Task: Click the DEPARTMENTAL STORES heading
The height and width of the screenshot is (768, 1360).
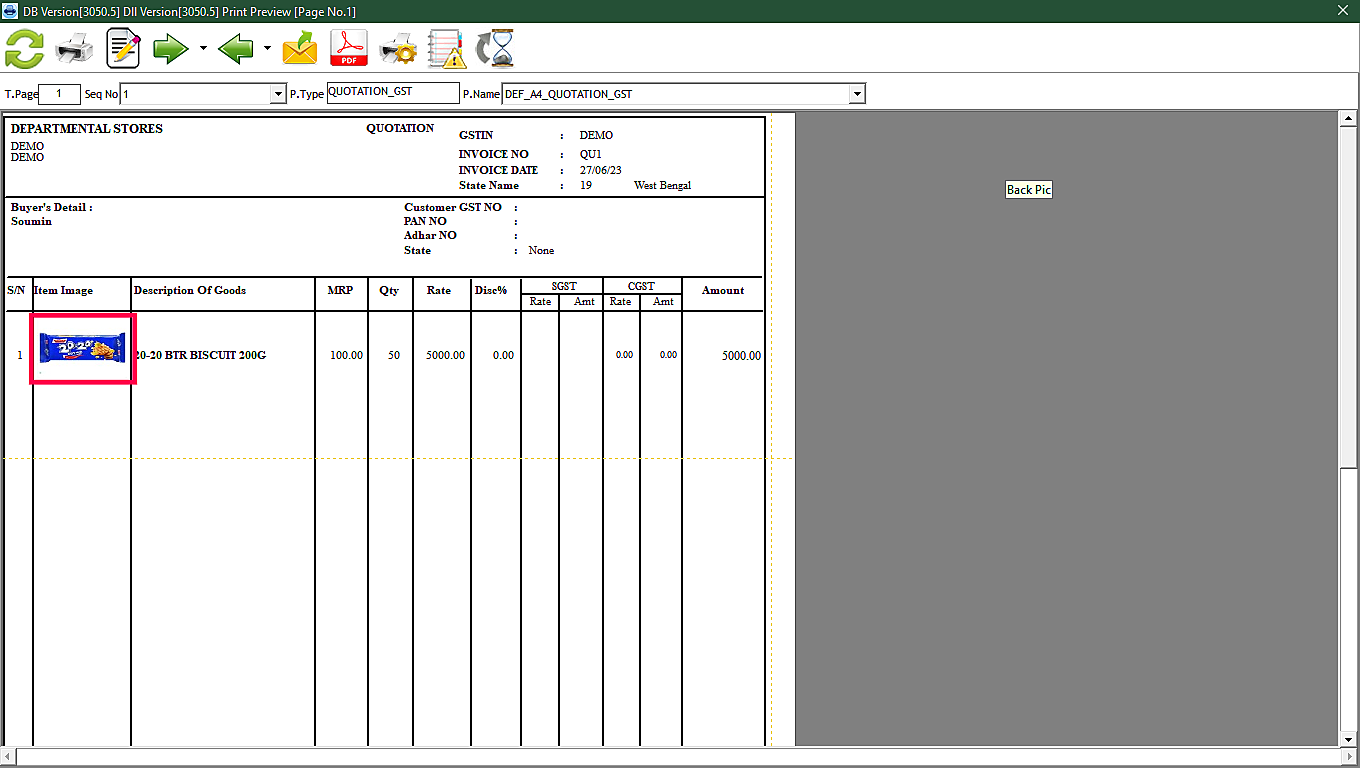Action: (87, 129)
